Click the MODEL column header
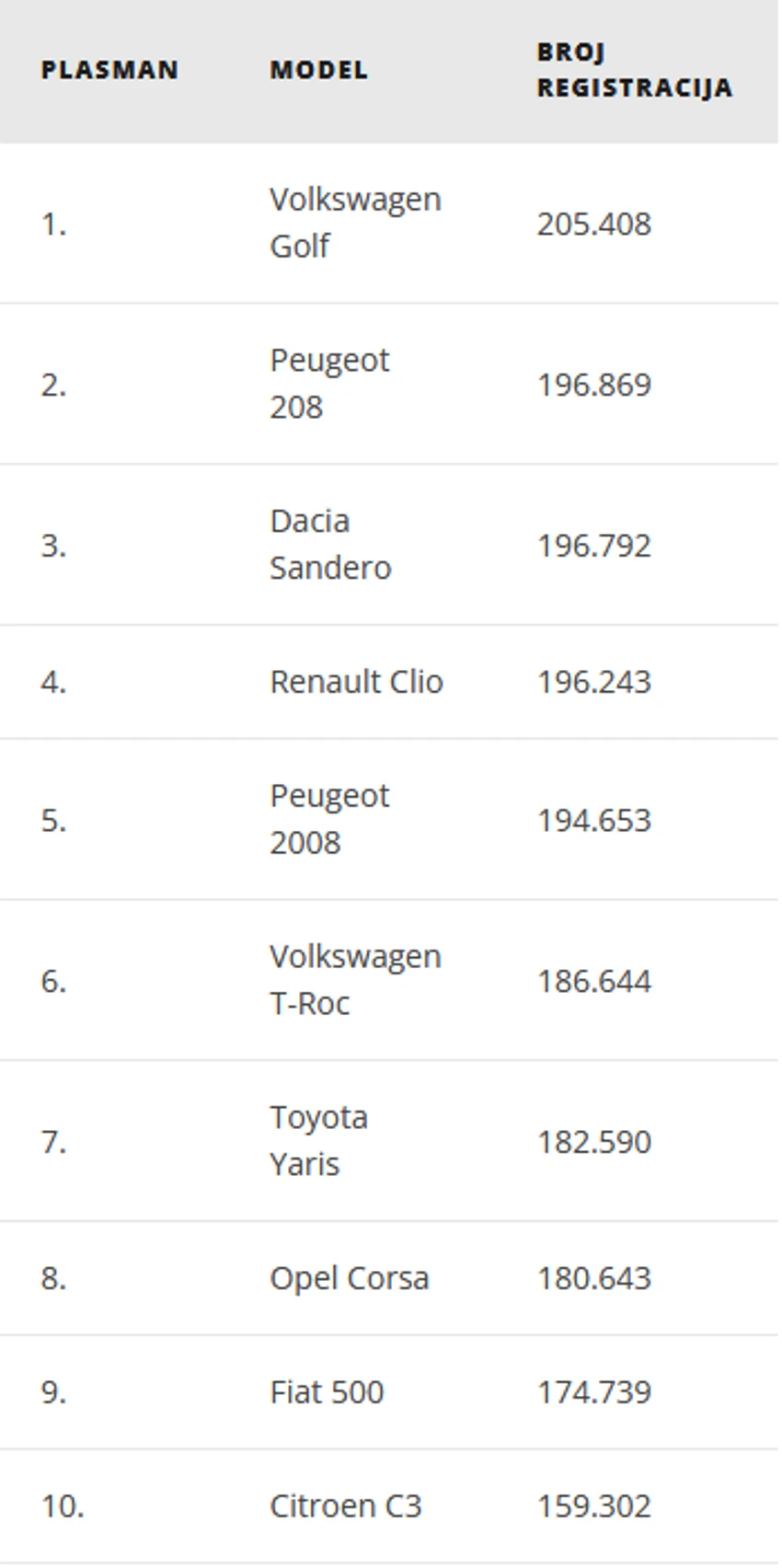Screen dimensions: 782x1568 [318, 70]
